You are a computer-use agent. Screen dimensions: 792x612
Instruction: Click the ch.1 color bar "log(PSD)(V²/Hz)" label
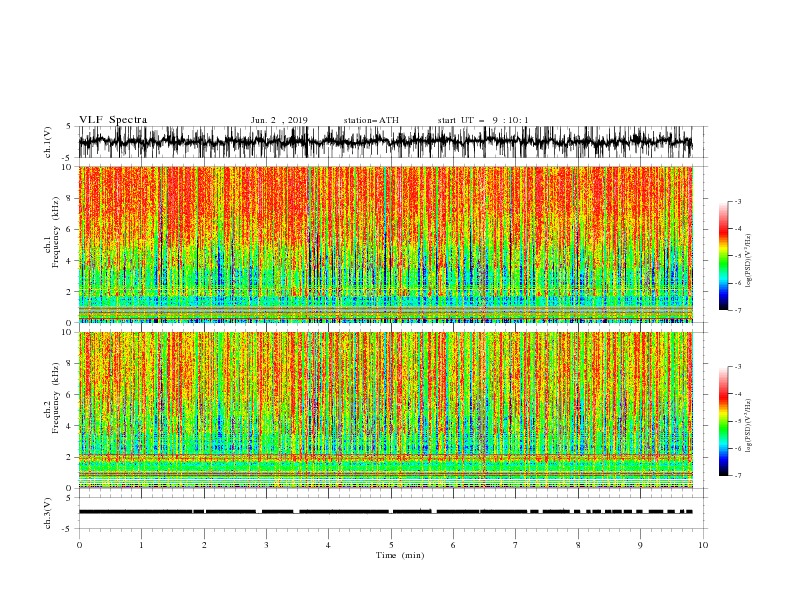click(x=749, y=261)
